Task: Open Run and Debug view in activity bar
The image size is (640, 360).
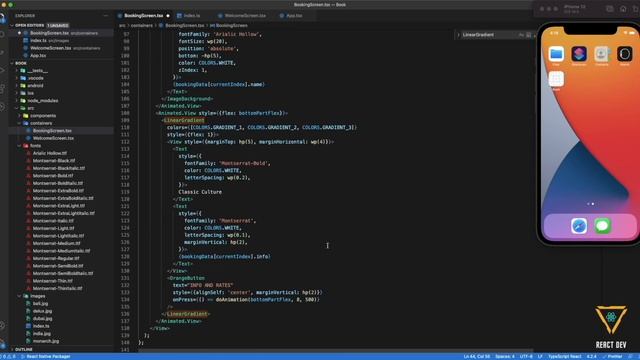Action: (2, 71)
